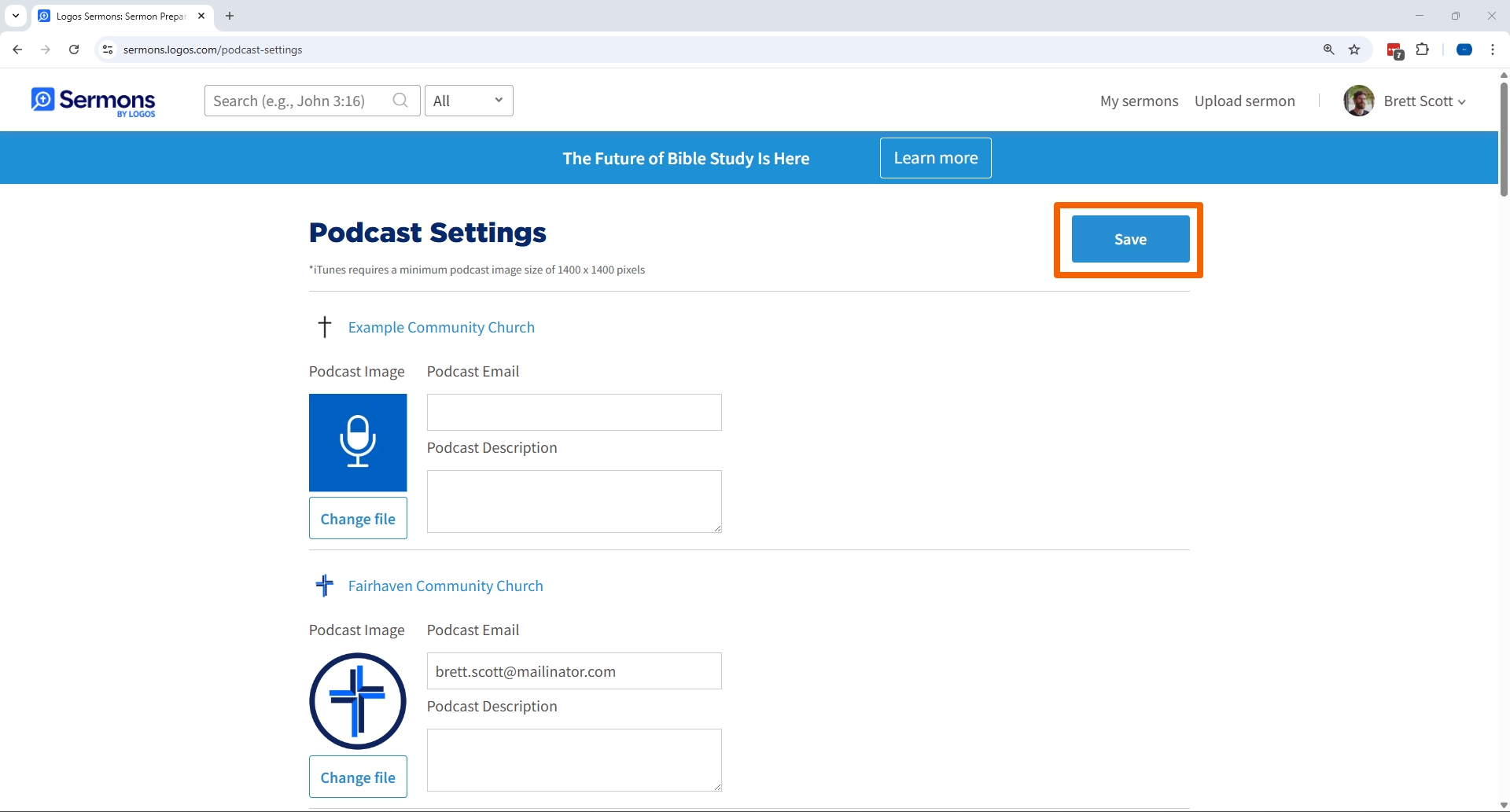Screen dimensions: 1510x812
Task: Click the zoom magnifier icon in address bar
Action: [x=1328, y=50]
